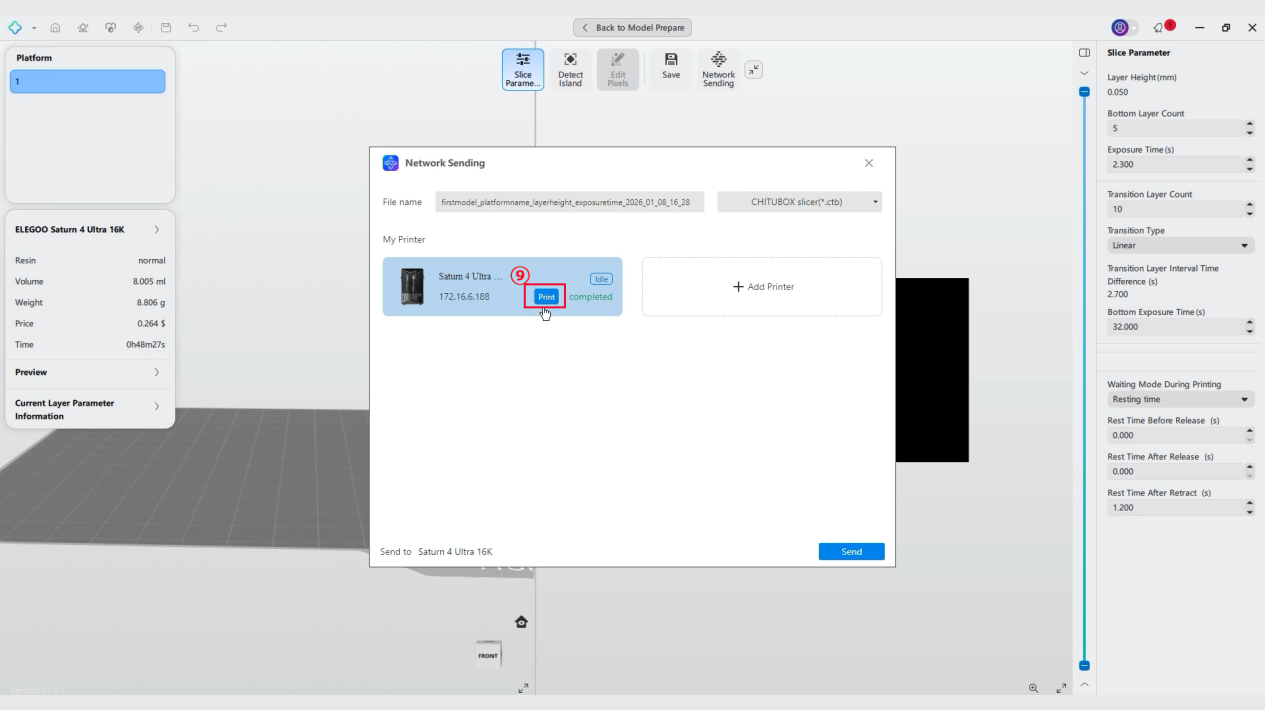This screenshot has height=710, width=1265.
Task: Click the Exposure Time stepper arrows
Action: pyautogui.click(x=1249, y=164)
